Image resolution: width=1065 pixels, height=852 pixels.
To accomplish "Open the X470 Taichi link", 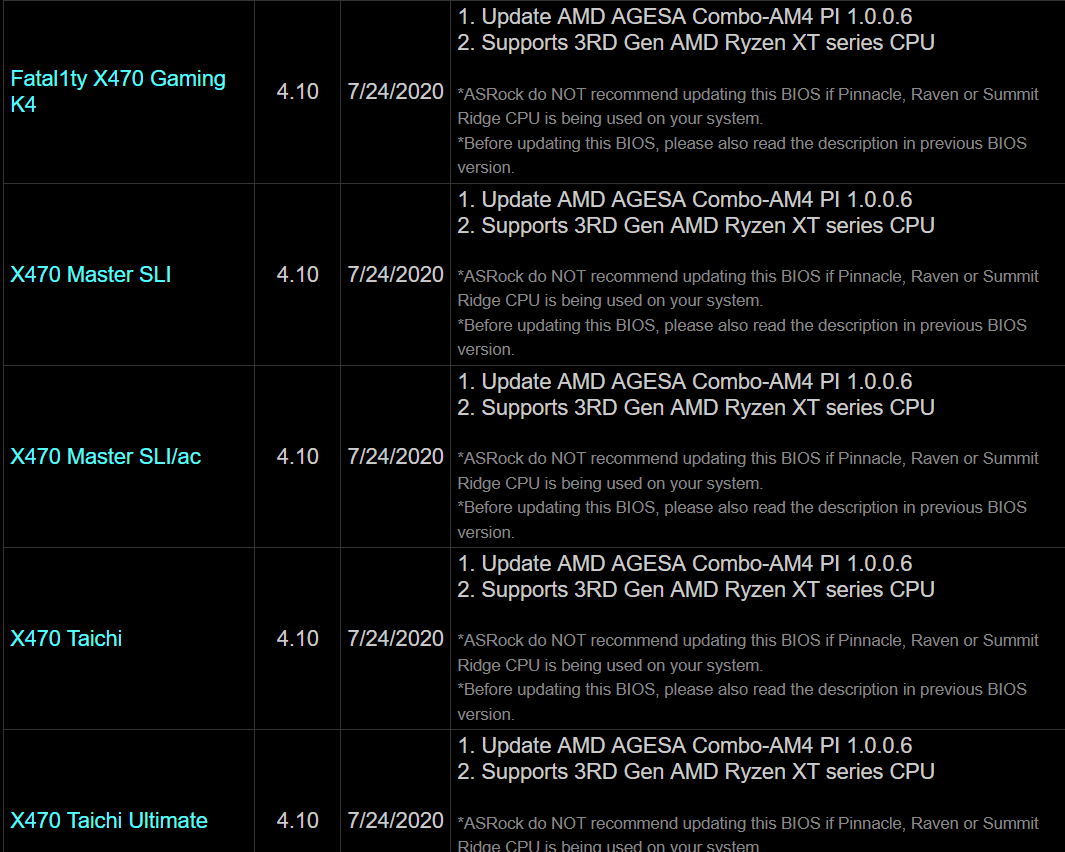I will click(x=66, y=639).
